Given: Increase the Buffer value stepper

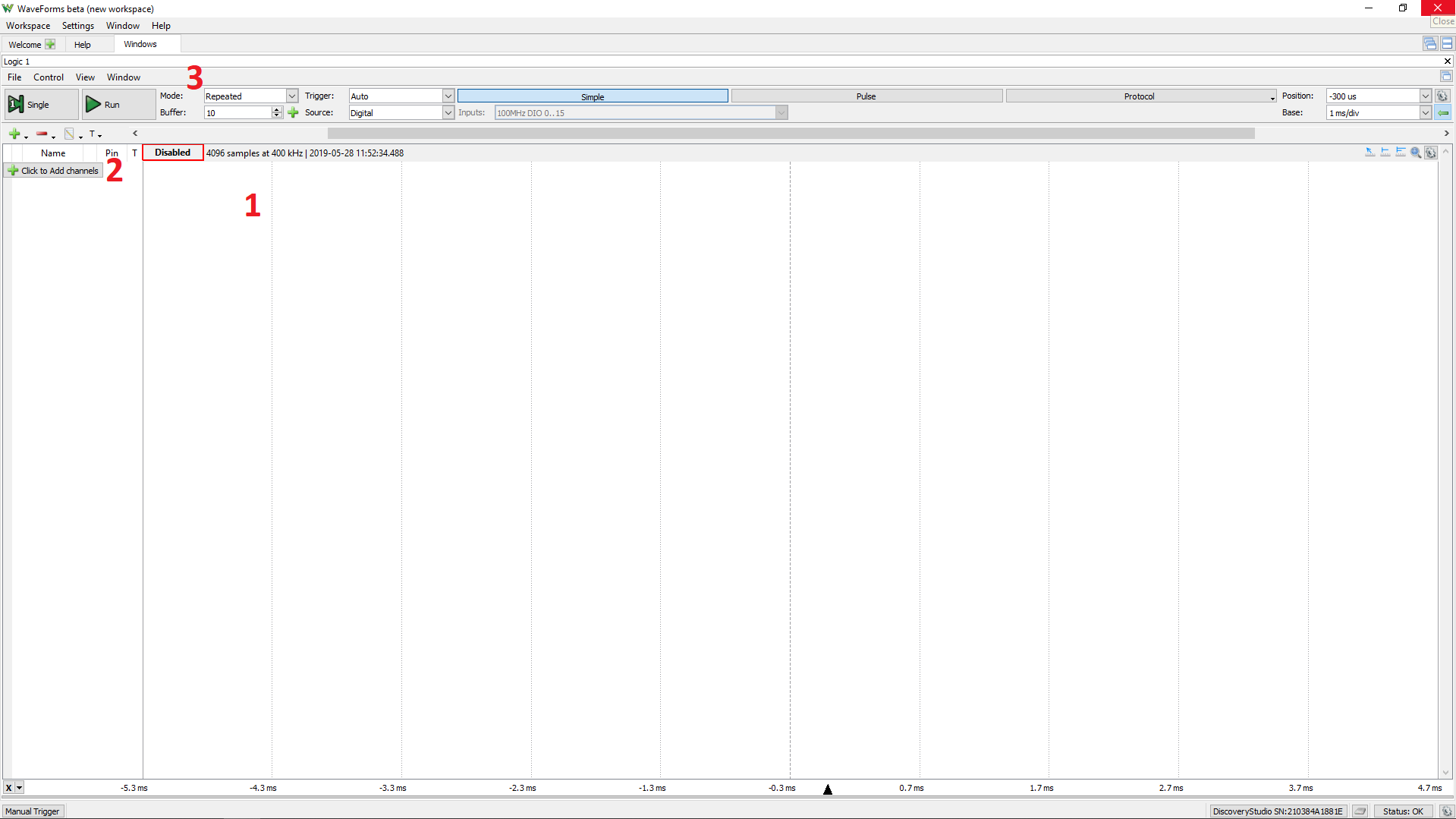Looking at the screenshot, I should click(277, 109).
